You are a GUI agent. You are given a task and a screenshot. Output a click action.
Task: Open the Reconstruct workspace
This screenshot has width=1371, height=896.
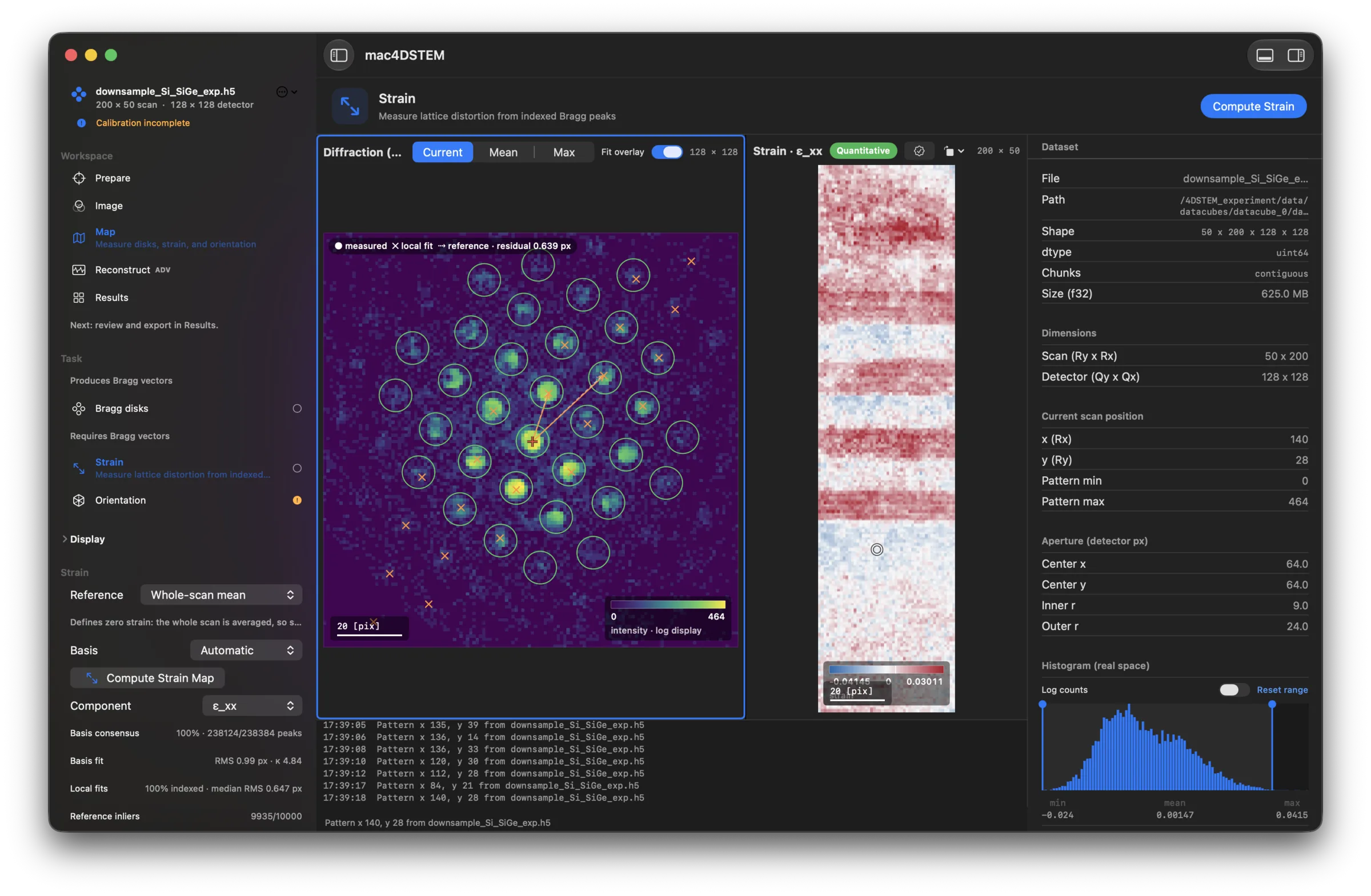tap(122, 270)
